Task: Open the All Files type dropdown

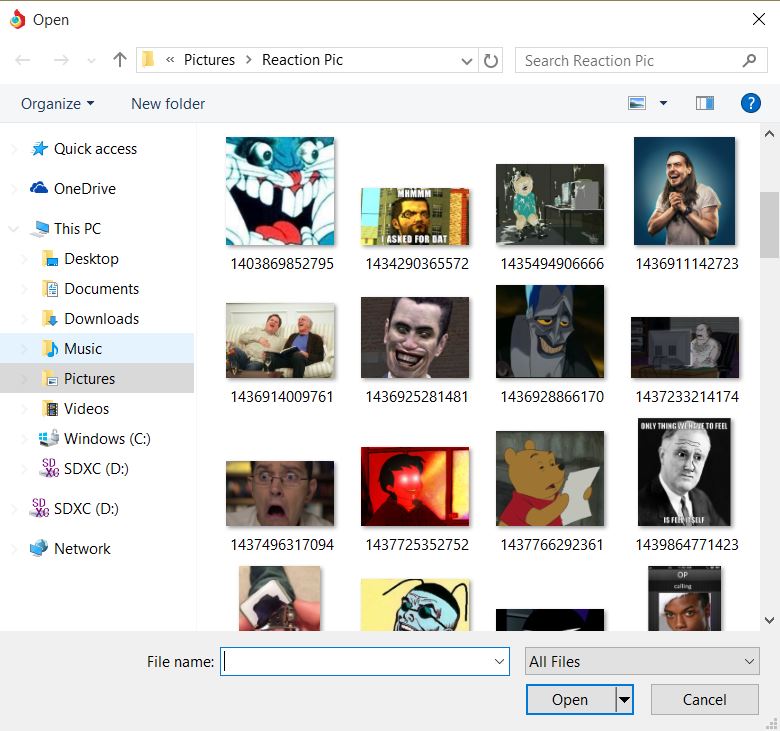Action: coord(642,661)
